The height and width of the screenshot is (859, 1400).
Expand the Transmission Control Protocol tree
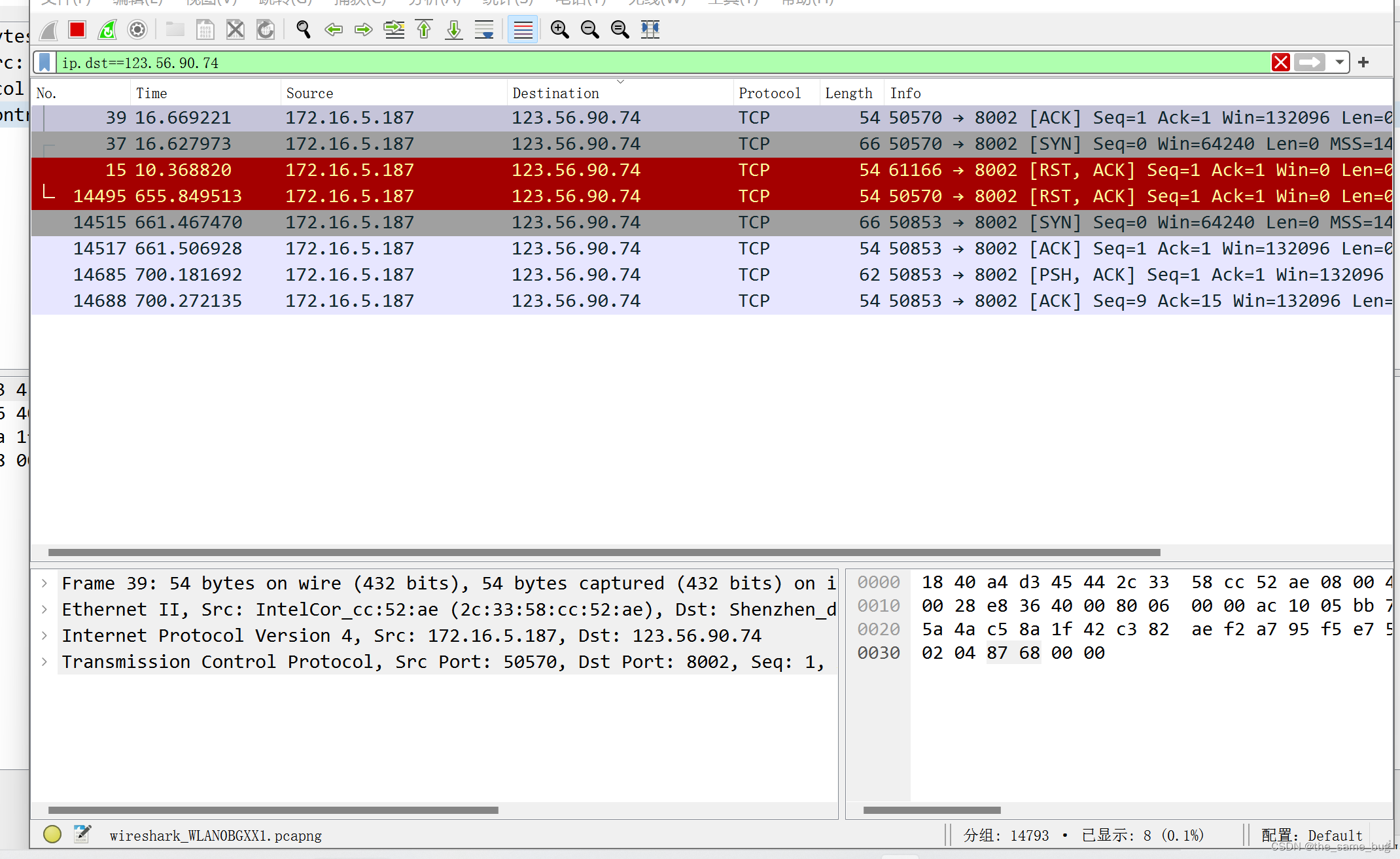coord(44,661)
